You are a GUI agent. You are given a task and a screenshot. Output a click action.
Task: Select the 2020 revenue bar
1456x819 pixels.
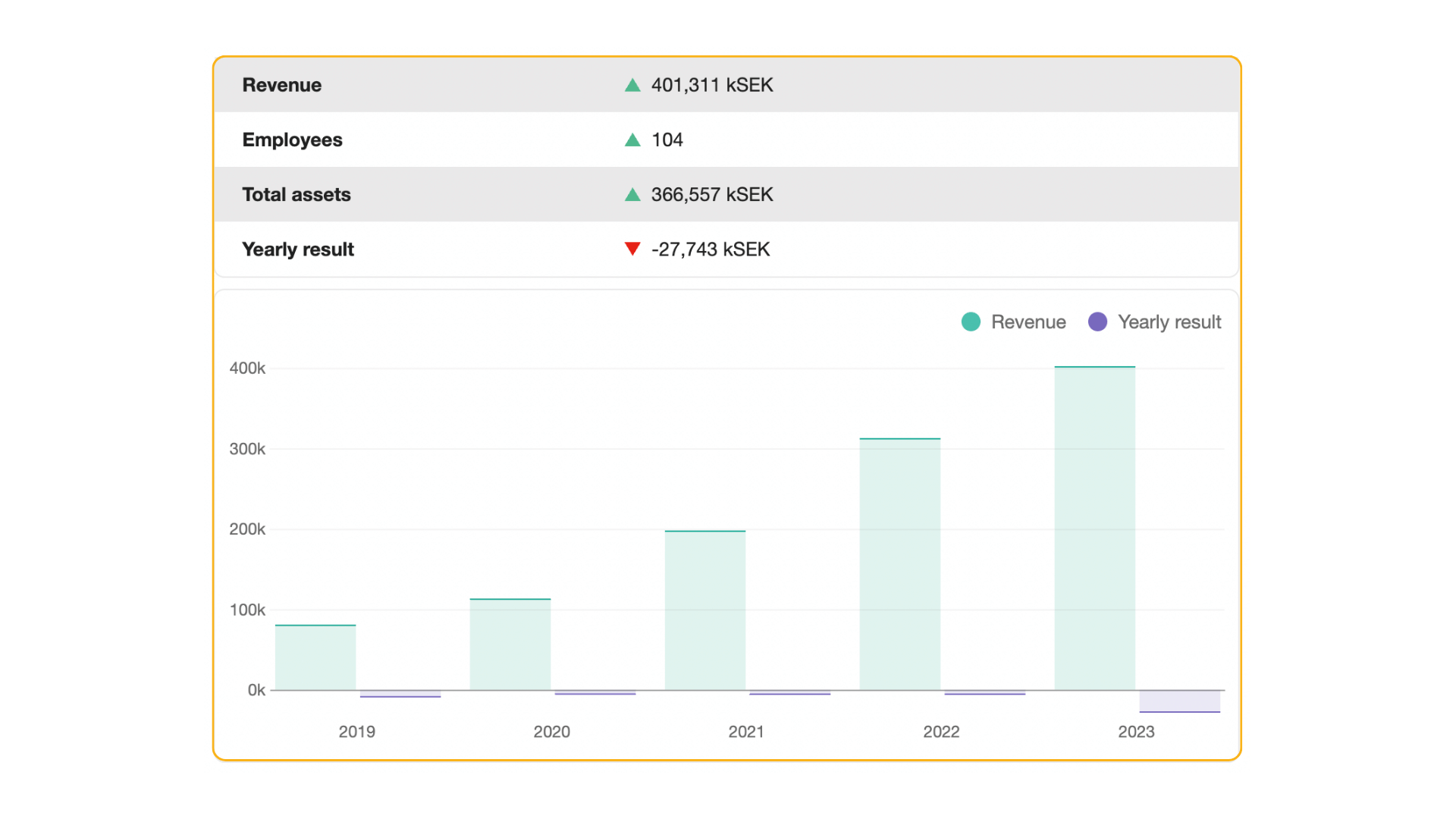coord(510,645)
